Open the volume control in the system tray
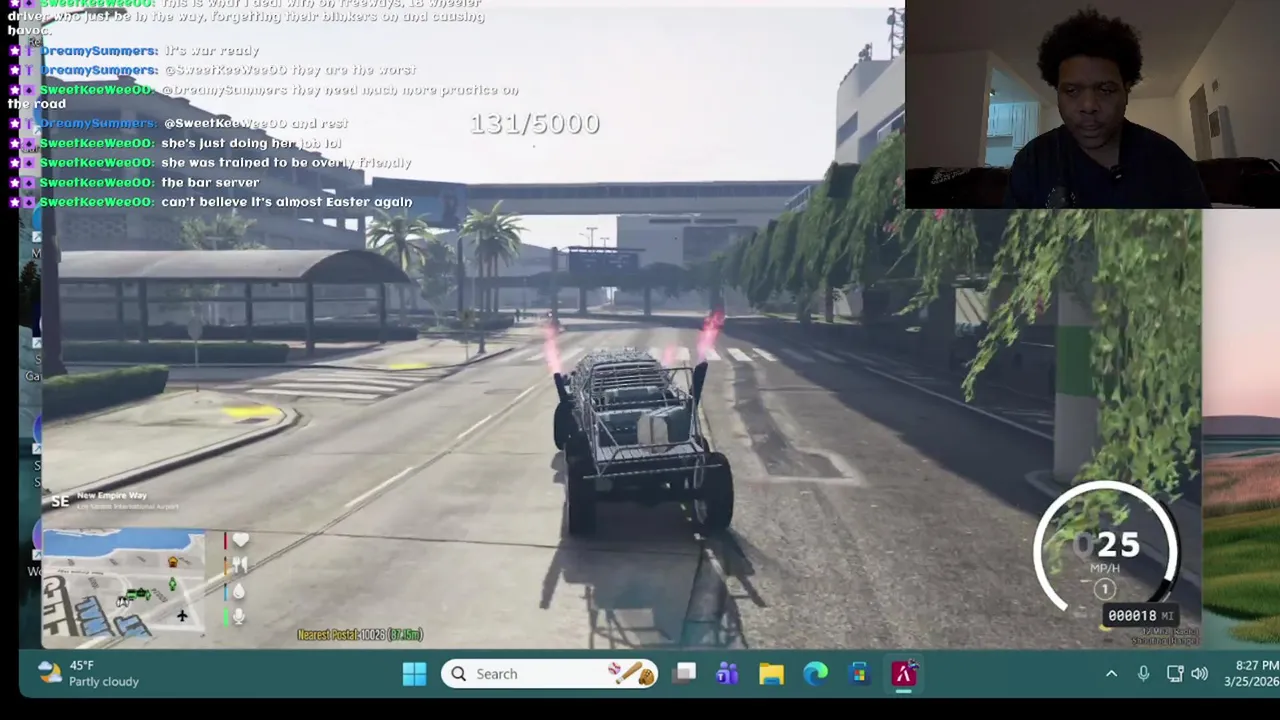 (1200, 674)
